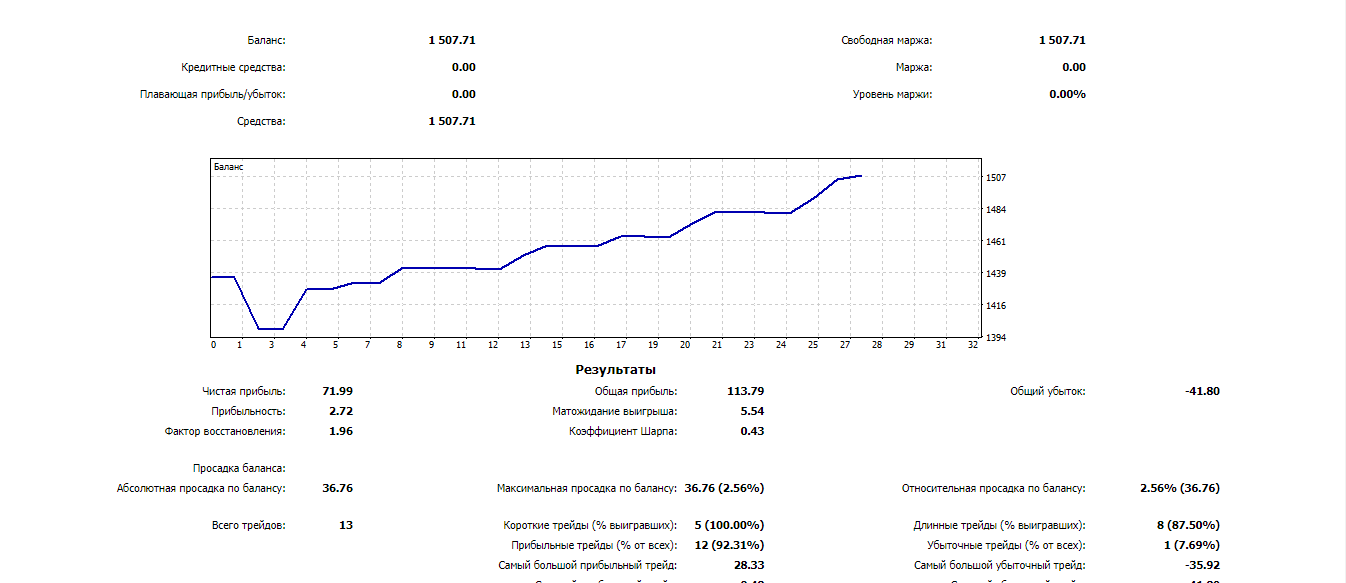Click the 1507 label on the chart axis
This screenshot has width=1346, height=583.
coord(997,178)
